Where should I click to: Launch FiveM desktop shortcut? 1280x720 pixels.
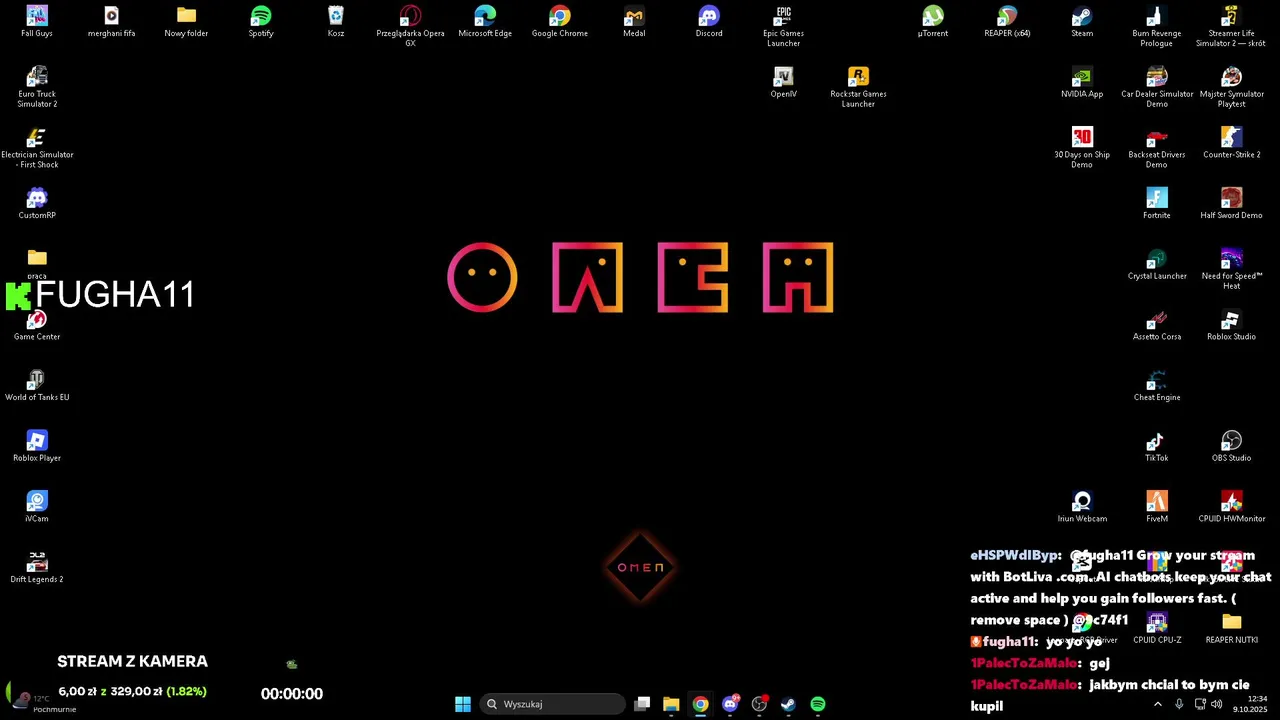coord(1157,508)
